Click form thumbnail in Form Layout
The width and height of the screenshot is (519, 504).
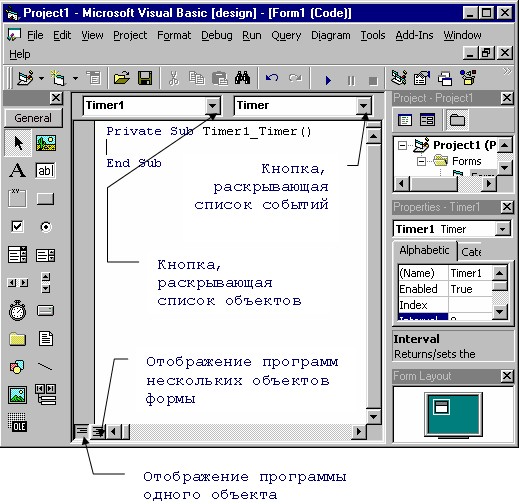click(441, 407)
